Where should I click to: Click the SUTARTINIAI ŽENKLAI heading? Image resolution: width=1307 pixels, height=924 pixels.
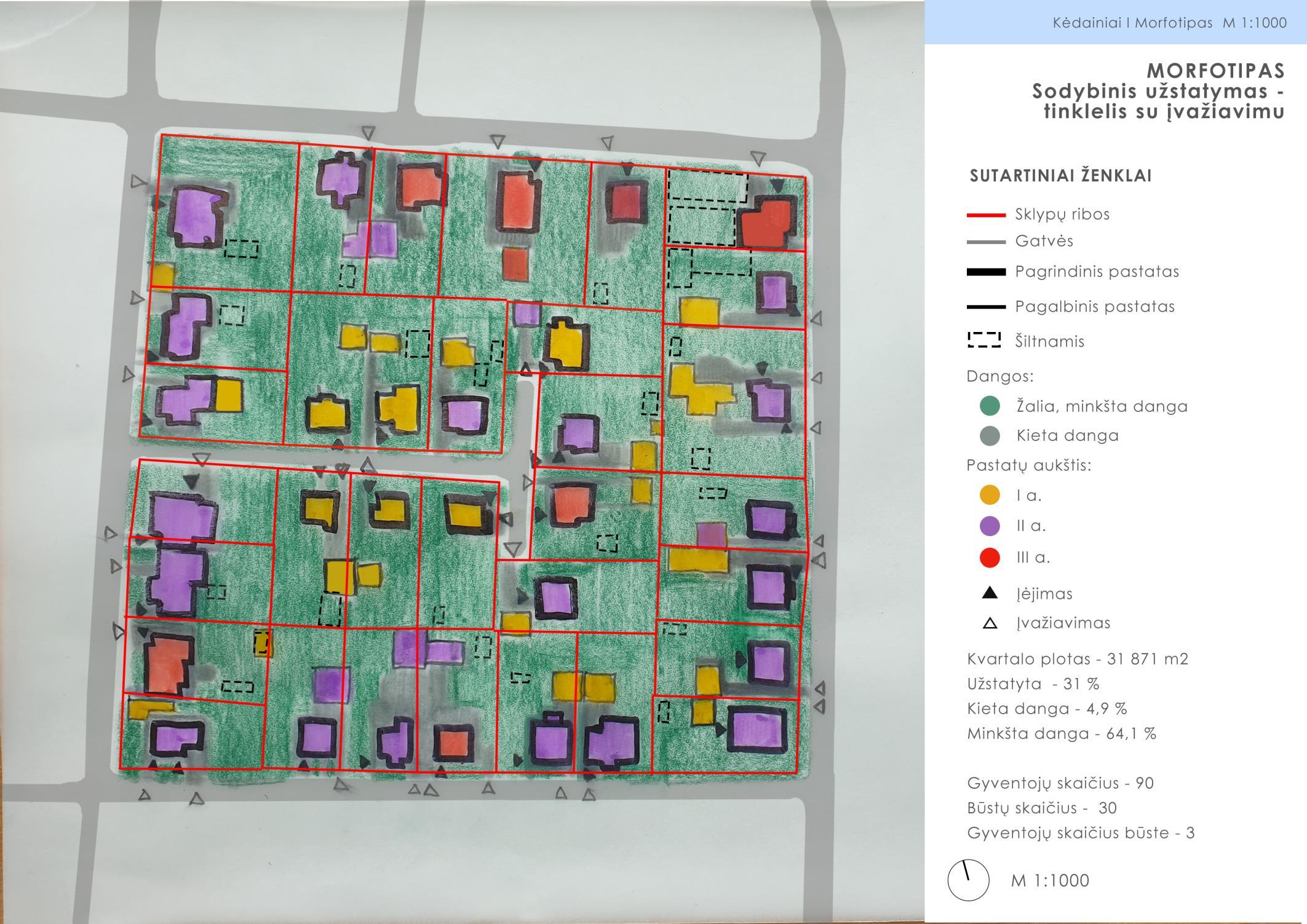click(1060, 176)
